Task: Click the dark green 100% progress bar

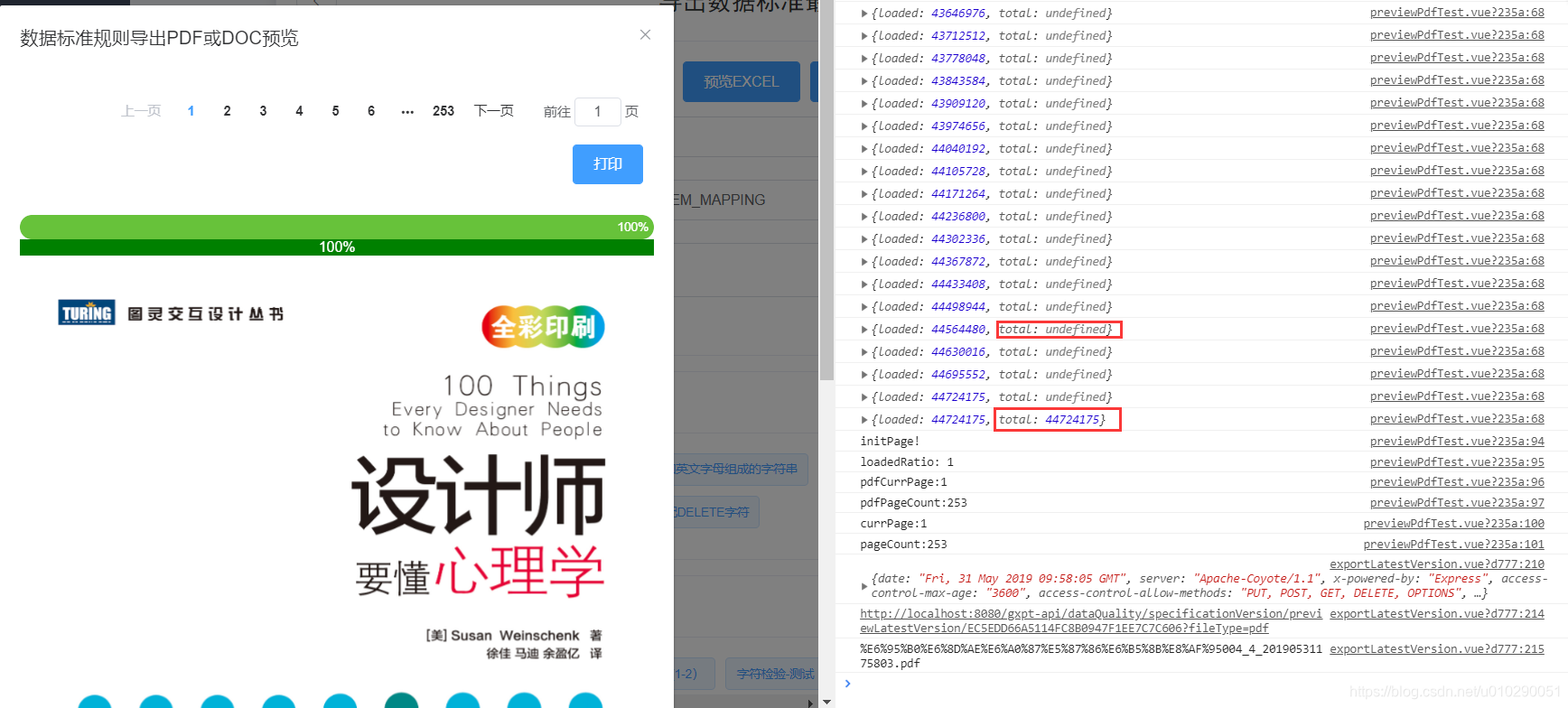Action: tap(336, 247)
